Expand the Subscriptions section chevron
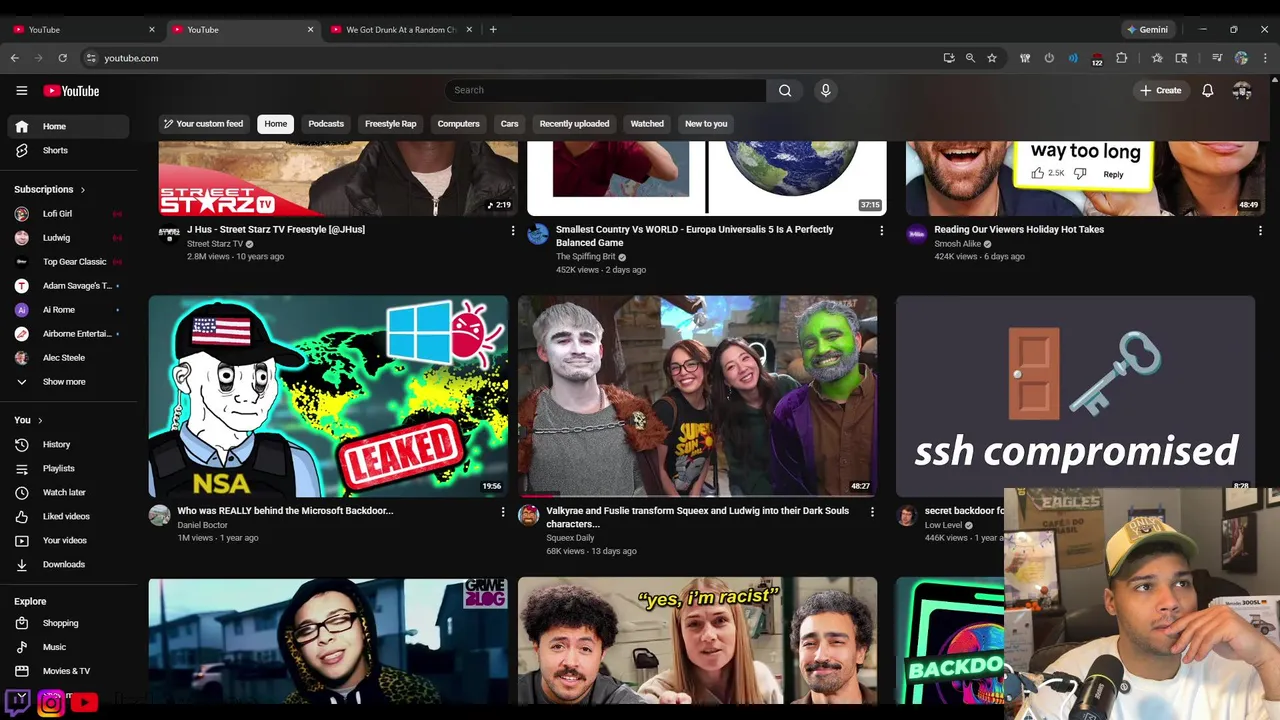Image resolution: width=1280 pixels, height=720 pixels. click(83, 190)
